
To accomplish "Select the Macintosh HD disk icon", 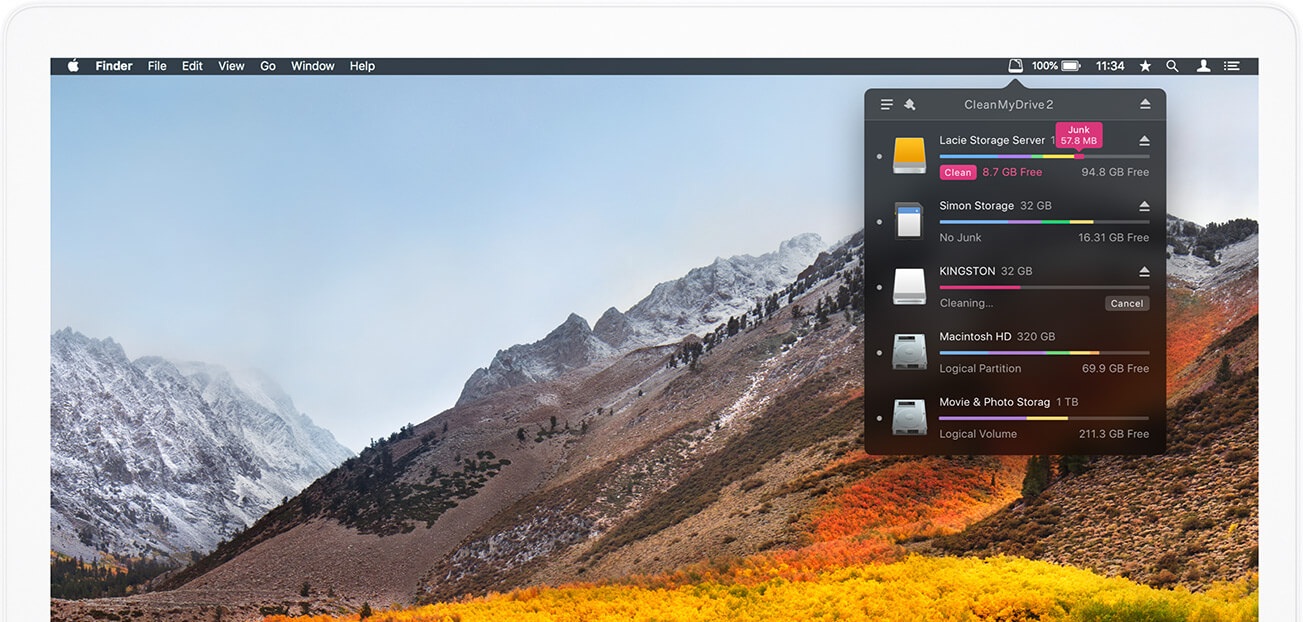I will (x=909, y=352).
